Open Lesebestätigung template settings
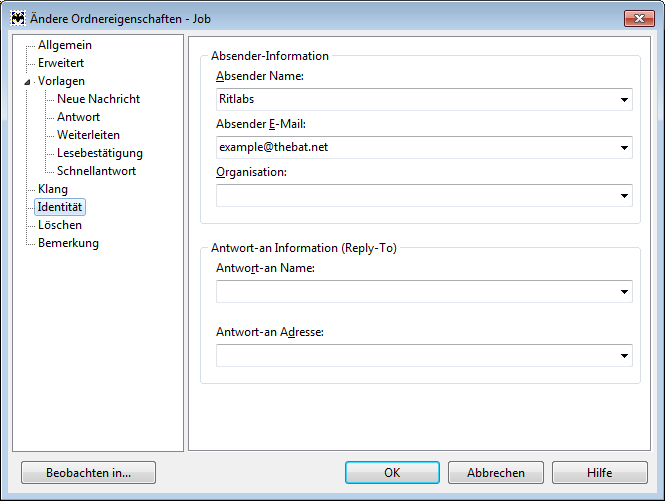 [100, 153]
